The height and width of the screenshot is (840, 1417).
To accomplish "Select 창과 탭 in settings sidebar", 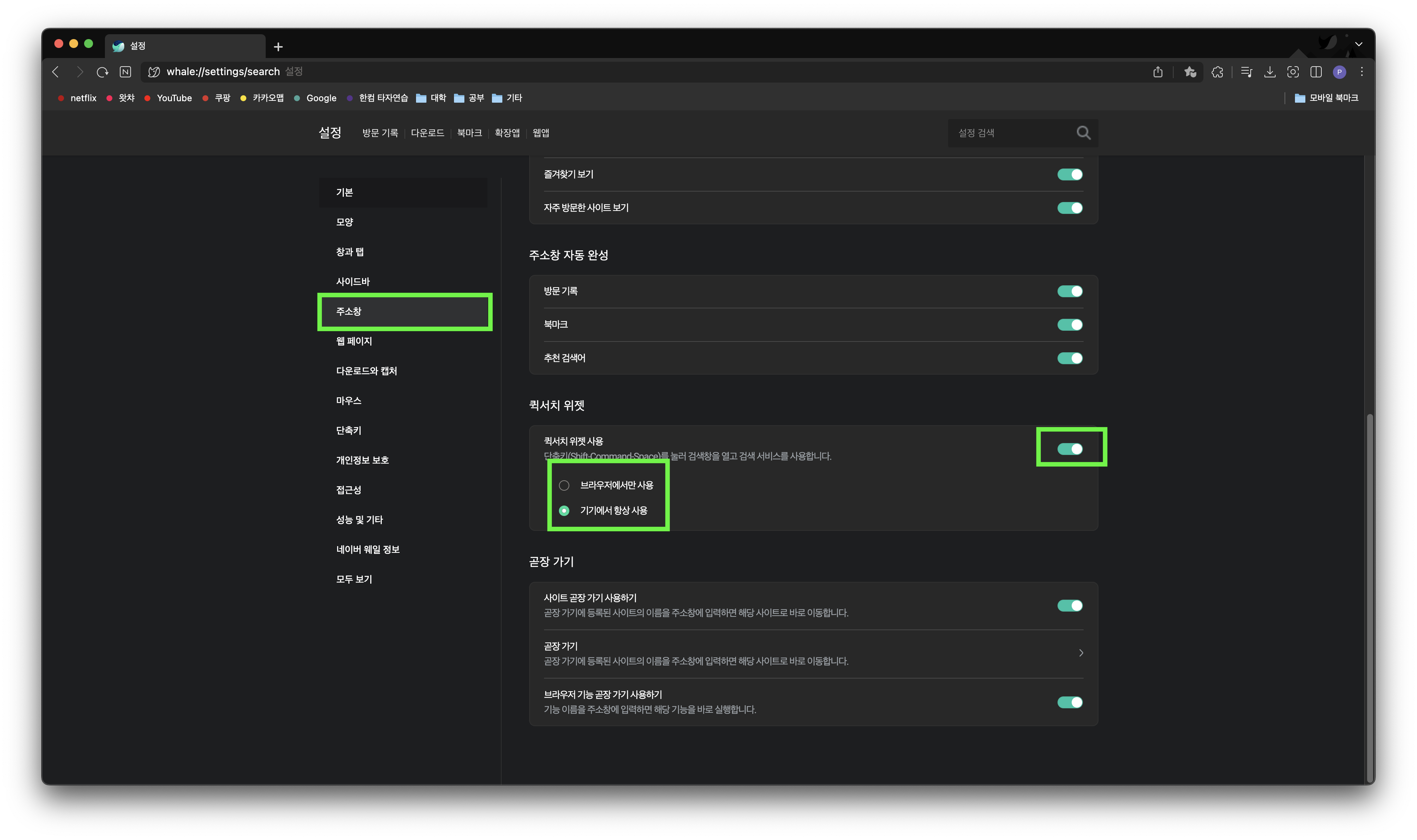I will click(403, 252).
